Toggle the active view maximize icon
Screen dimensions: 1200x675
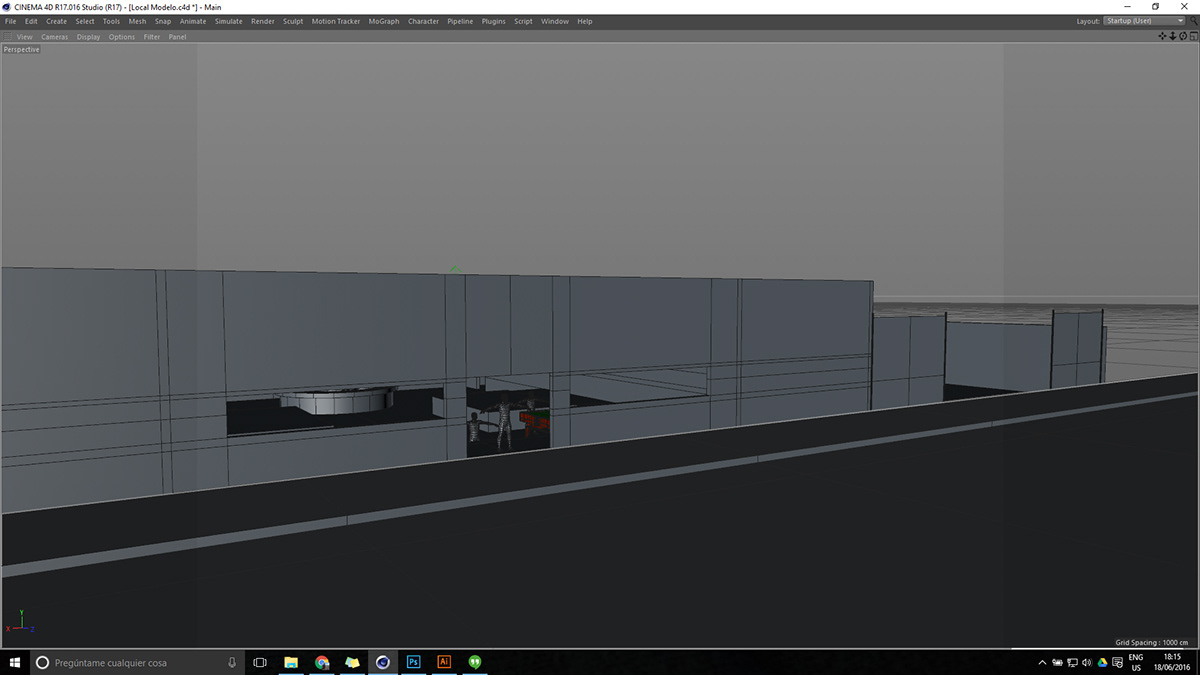1192,36
